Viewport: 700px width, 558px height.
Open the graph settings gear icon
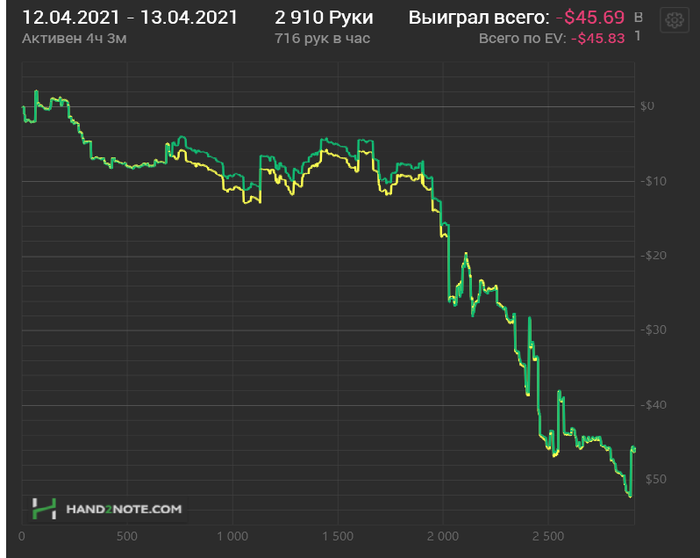pos(674,20)
